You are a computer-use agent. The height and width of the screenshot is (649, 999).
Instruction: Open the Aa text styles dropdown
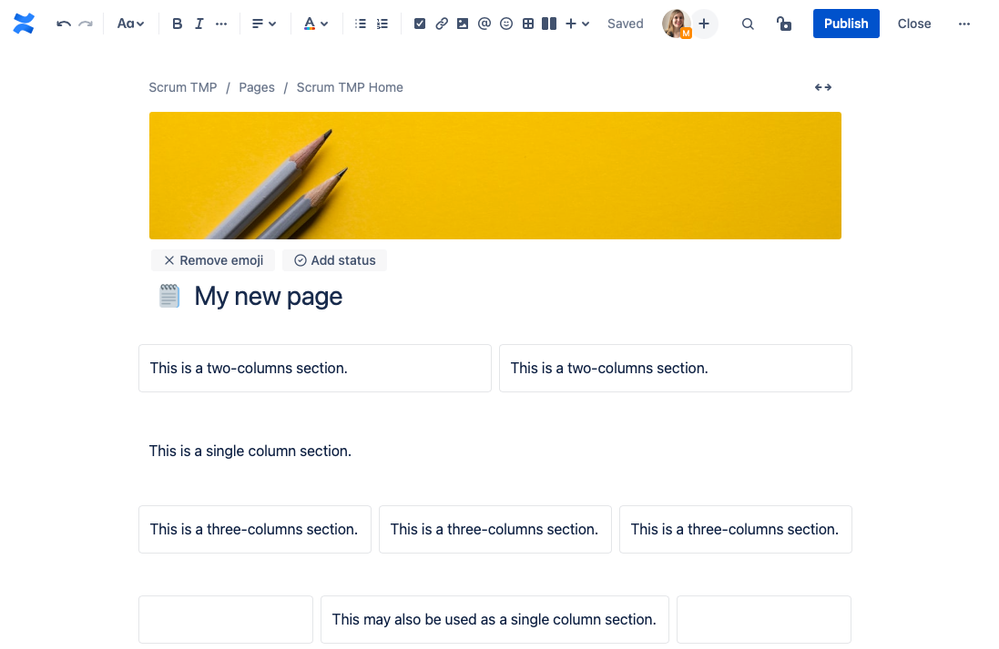pyautogui.click(x=130, y=23)
